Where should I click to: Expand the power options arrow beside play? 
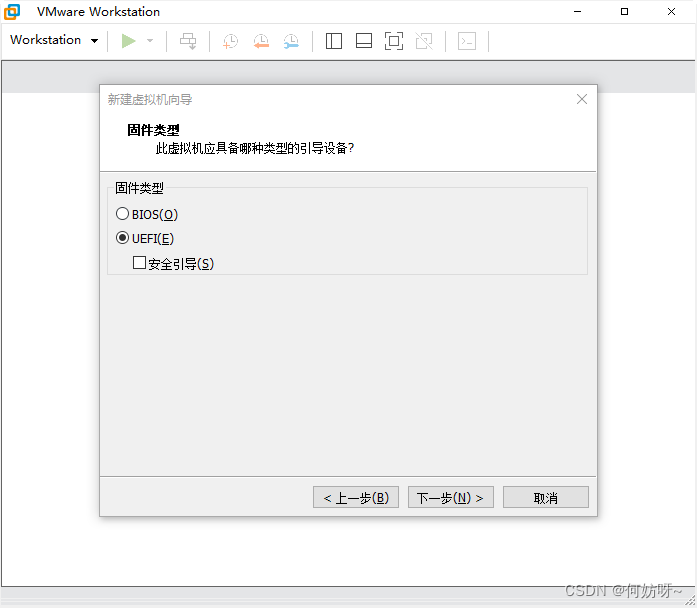(x=150, y=41)
